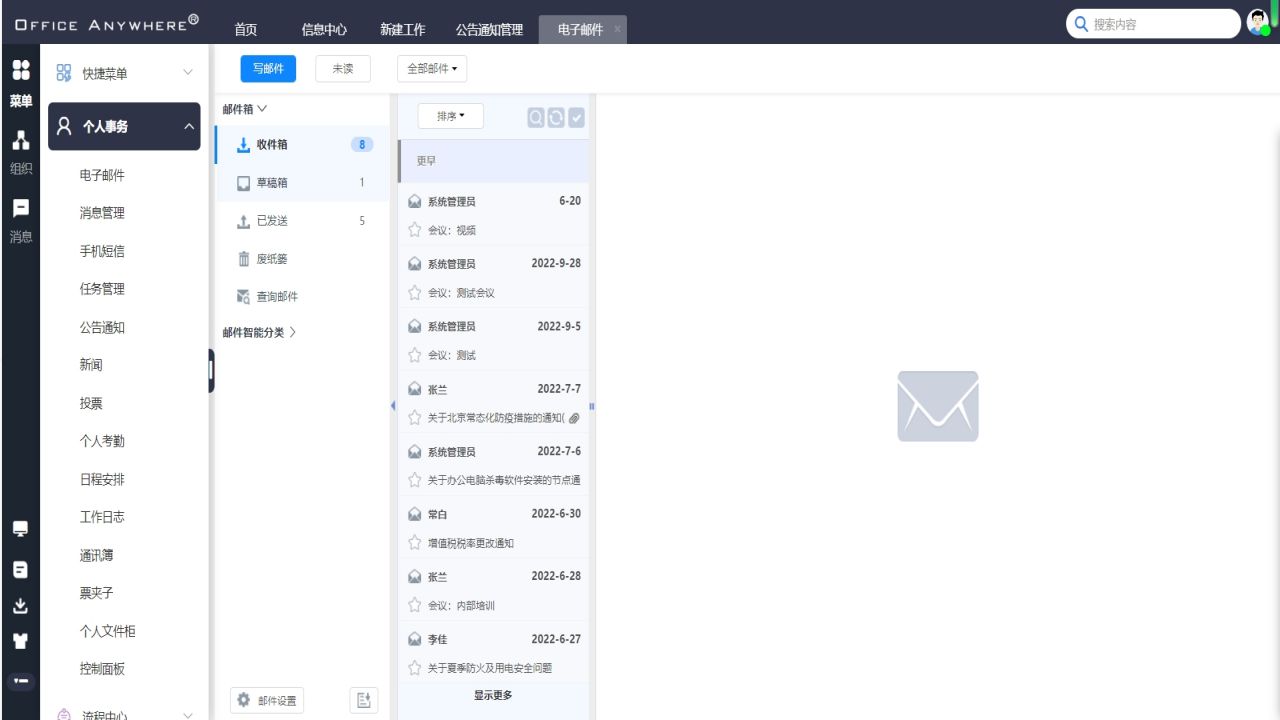Switch to the 公告通知管理 tab
Viewport: 1280px width, 720px height.
(487, 29)
